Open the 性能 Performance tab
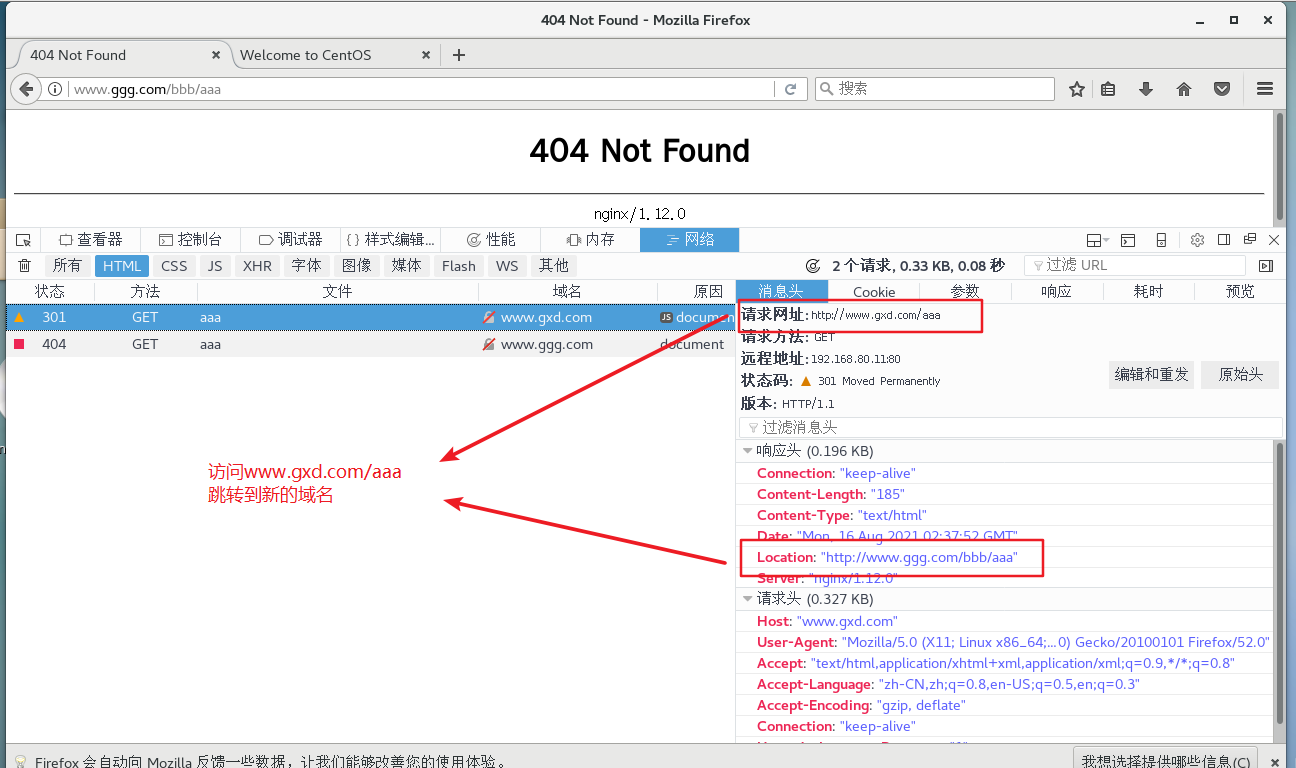The image size is (1296, 768). point(490,240)
